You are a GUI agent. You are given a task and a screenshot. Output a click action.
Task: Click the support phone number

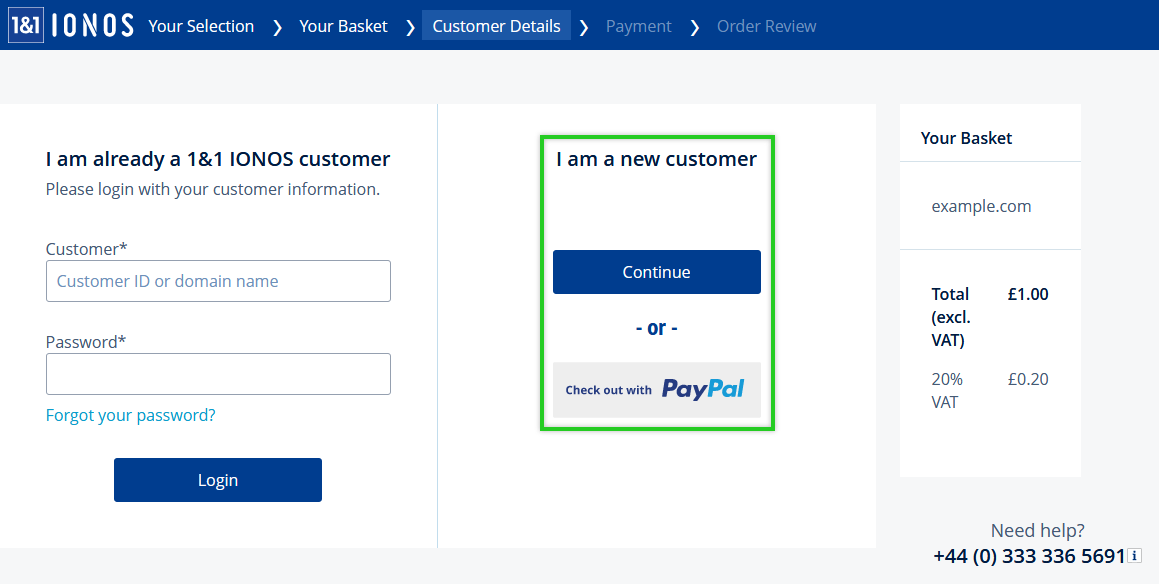1029,556
